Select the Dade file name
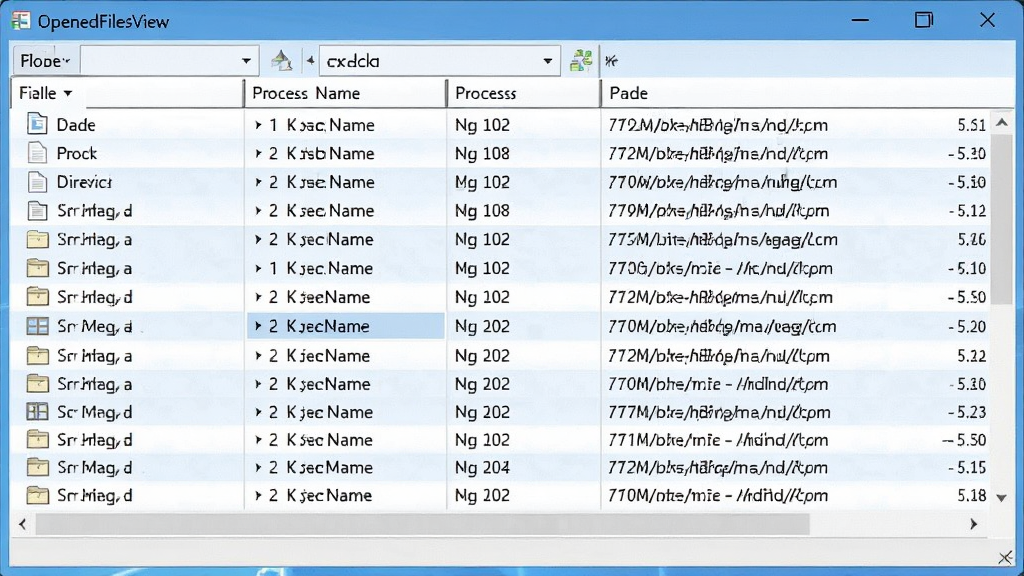 76,125
